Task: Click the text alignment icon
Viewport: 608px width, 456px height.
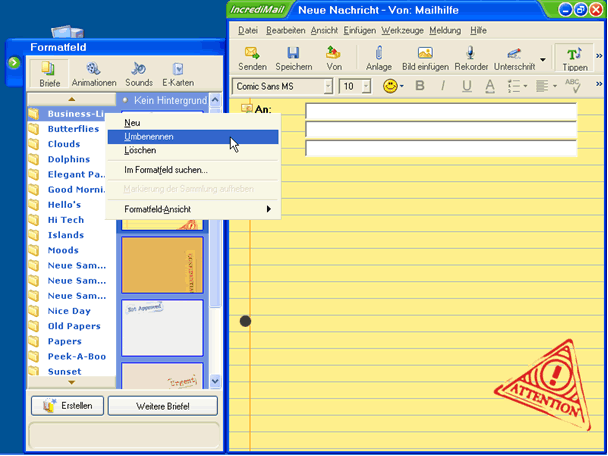Action: pos(542,86)
